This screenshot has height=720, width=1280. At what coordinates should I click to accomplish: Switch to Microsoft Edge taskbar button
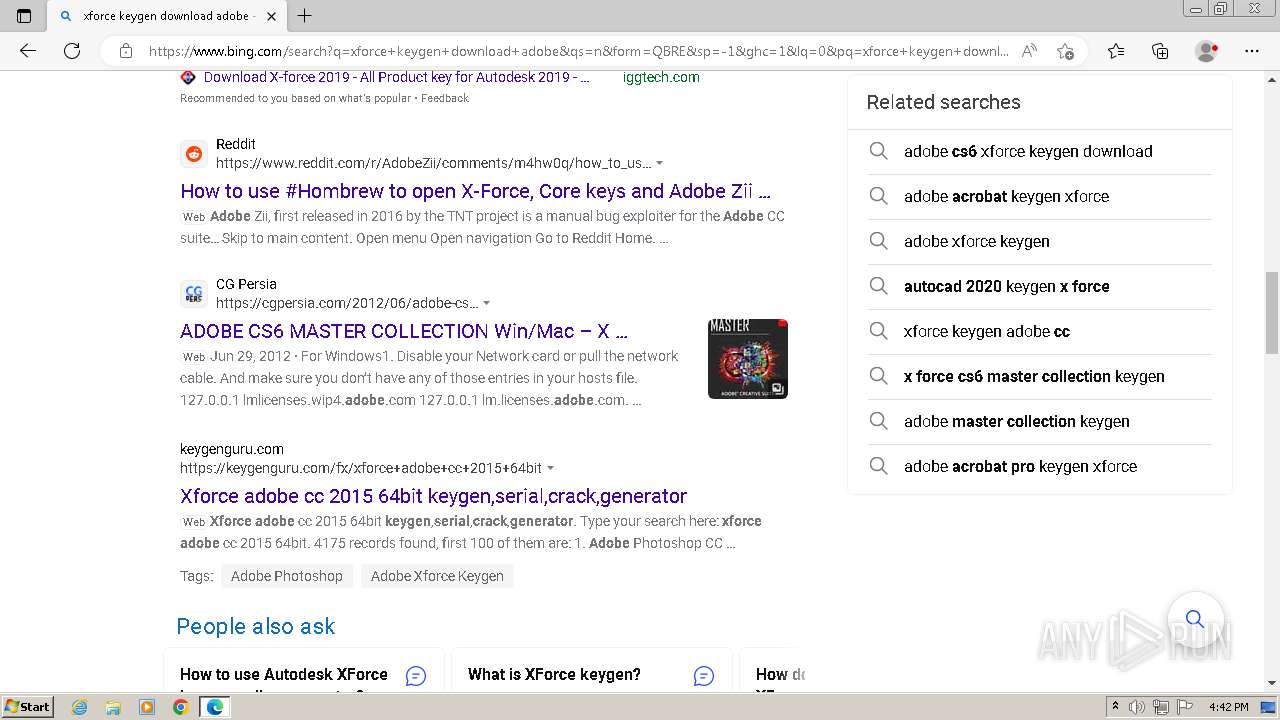tap(214, 707)
